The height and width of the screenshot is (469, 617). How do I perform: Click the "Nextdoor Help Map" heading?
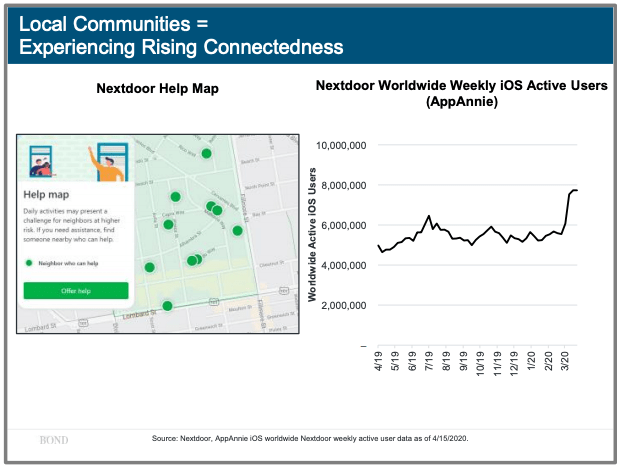click(x=157, y=89)
